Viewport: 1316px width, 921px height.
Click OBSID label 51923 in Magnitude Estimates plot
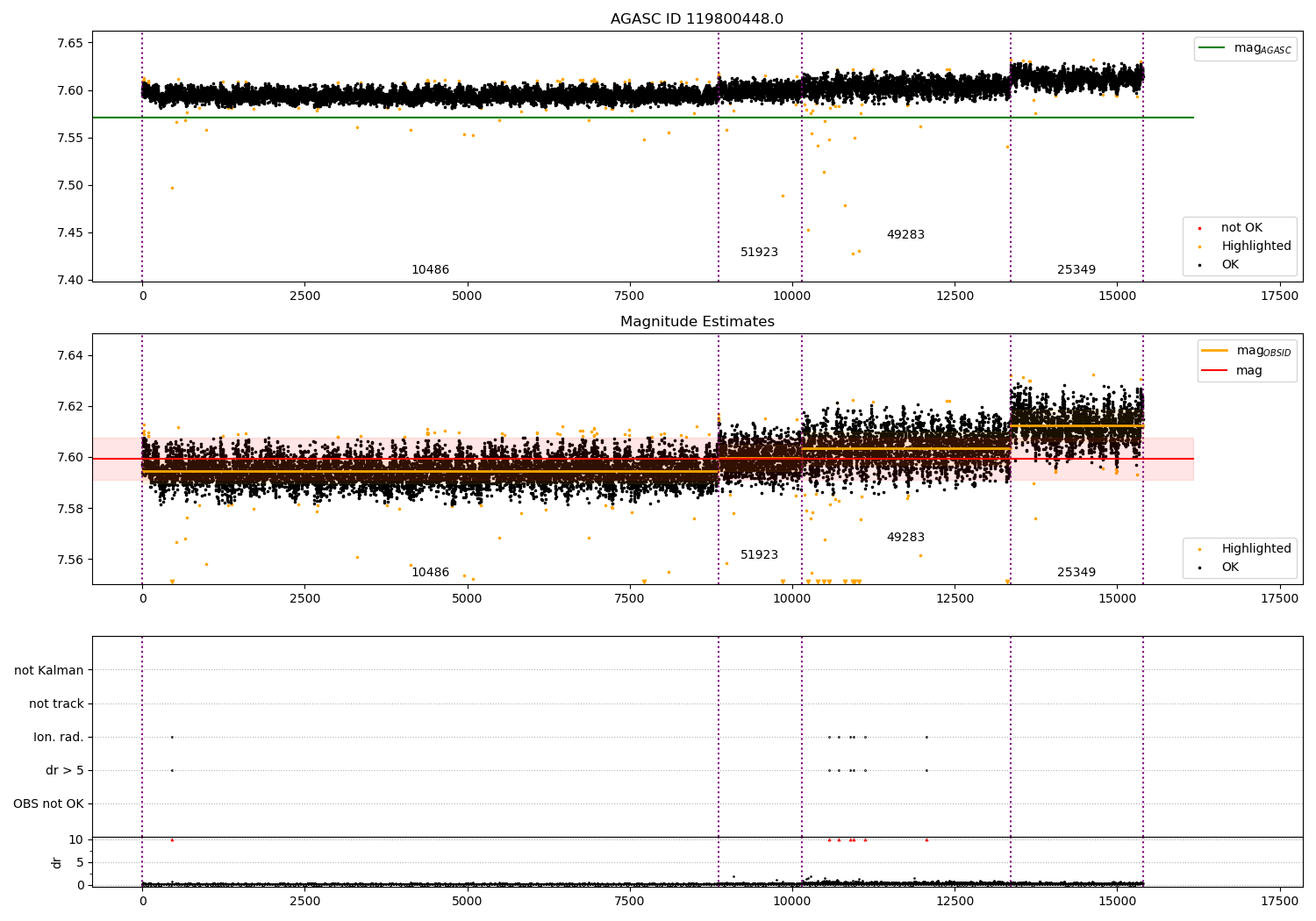pyautogui.click(x=759, y=555)
